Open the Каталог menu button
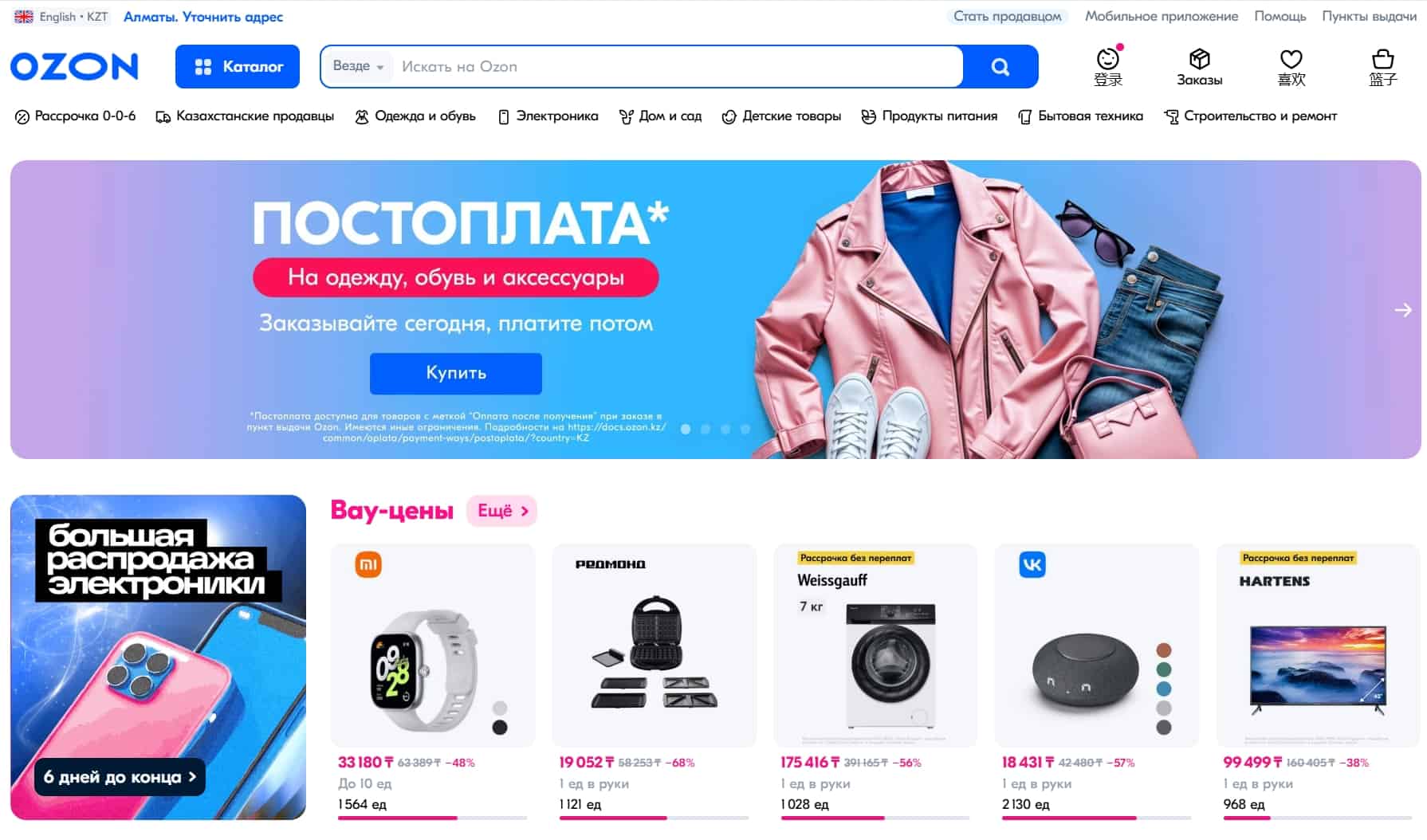The width and height of the screenshot is (1427, 840). [x=238, y=67]
